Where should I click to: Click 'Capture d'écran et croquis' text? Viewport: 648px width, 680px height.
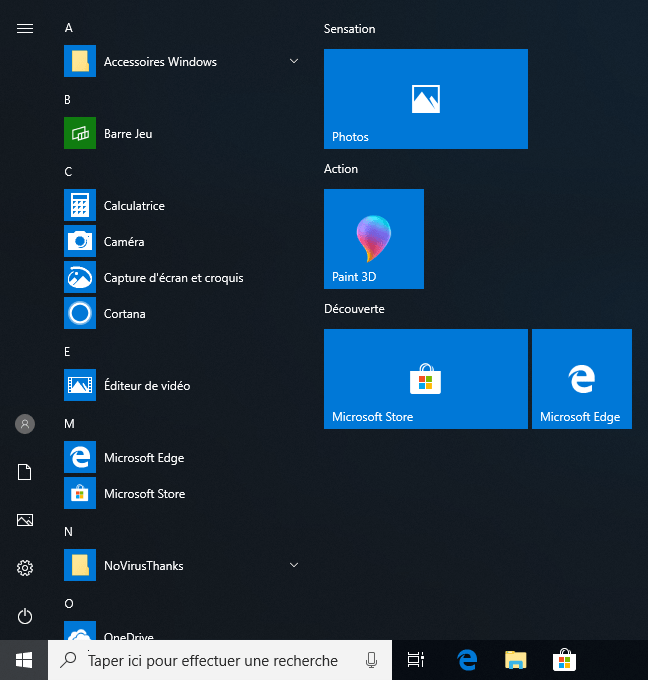tap(173, 278)
